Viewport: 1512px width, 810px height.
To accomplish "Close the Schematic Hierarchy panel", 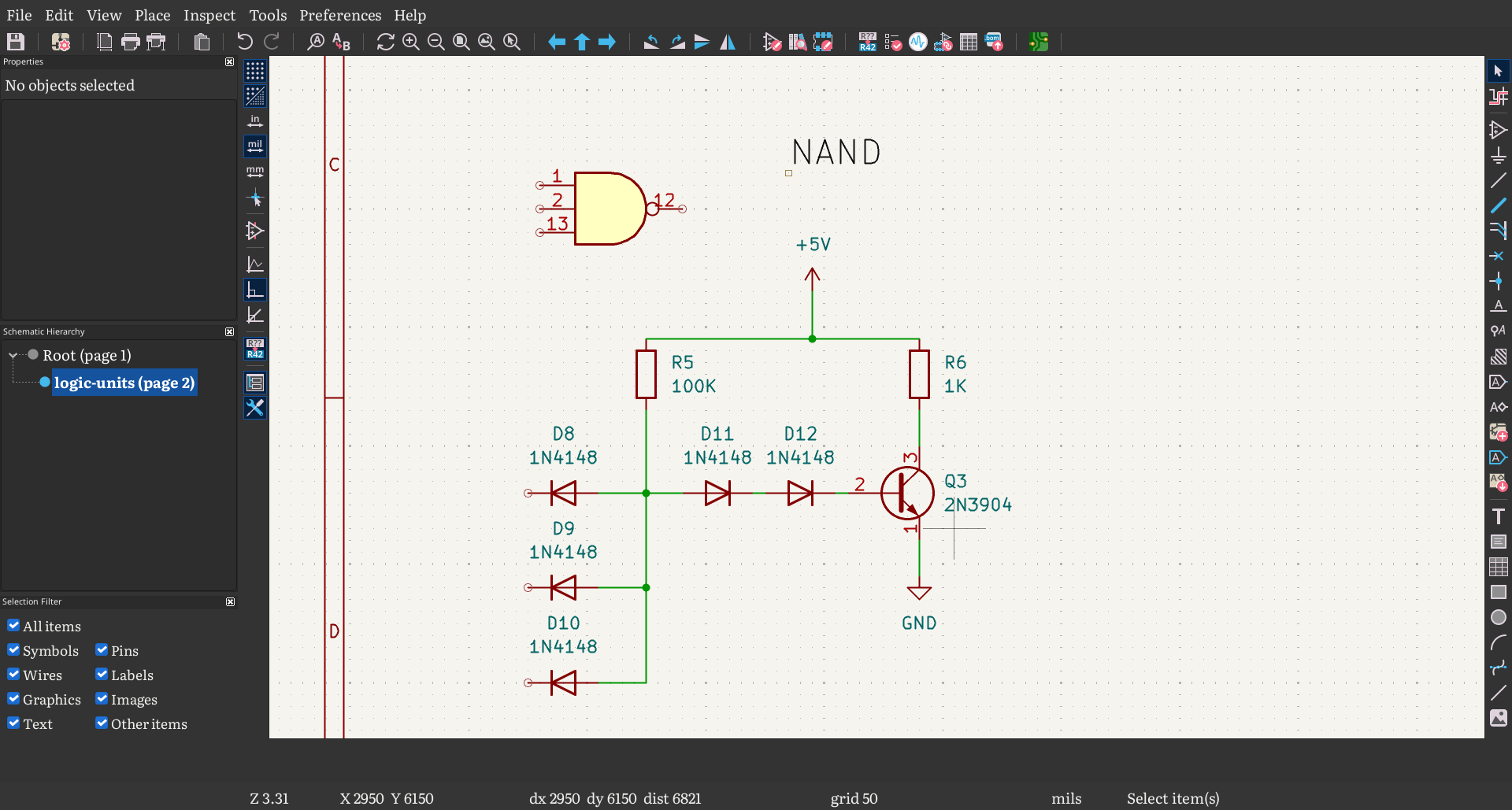I will [230, 331].
